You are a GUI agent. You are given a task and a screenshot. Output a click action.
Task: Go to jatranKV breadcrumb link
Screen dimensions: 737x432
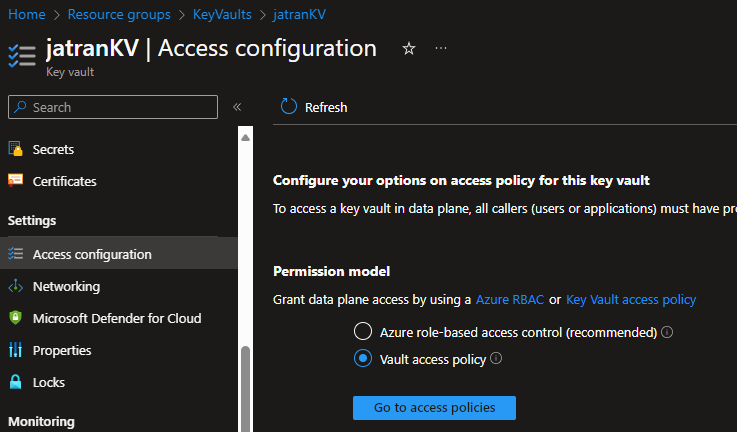tap(299, 15)
